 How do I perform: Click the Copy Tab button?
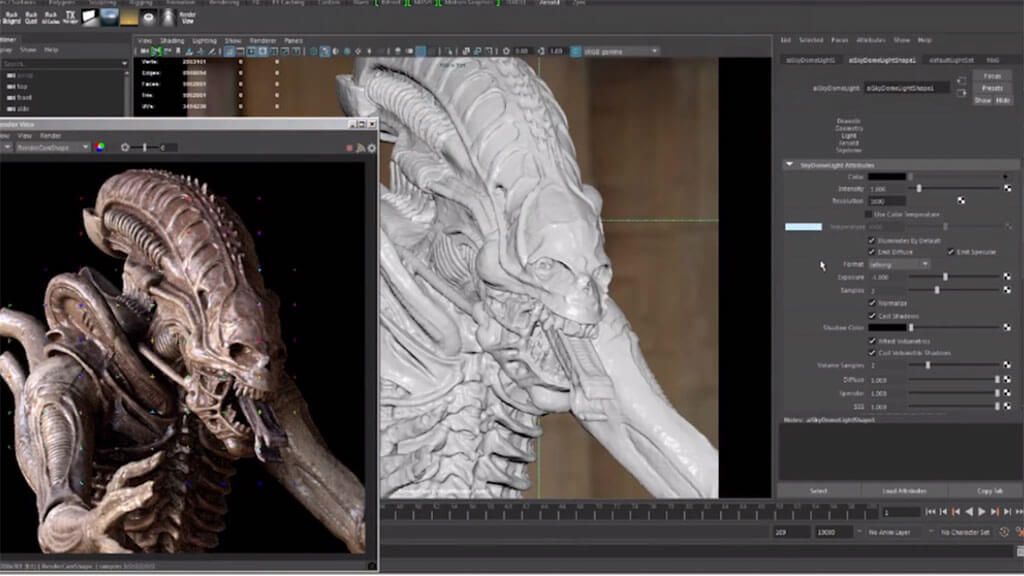coord(989,490)
